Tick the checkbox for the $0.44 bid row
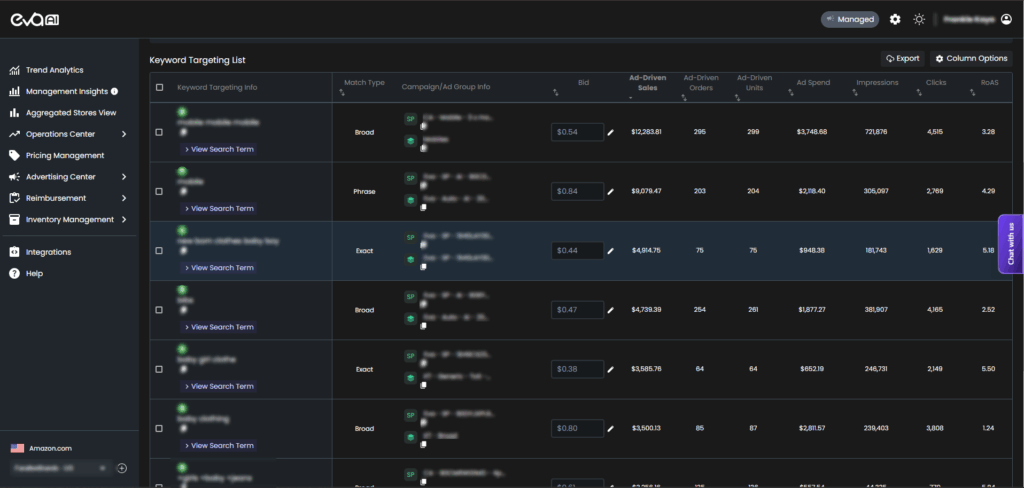1024x488 pixels. [x=160, y=251]
